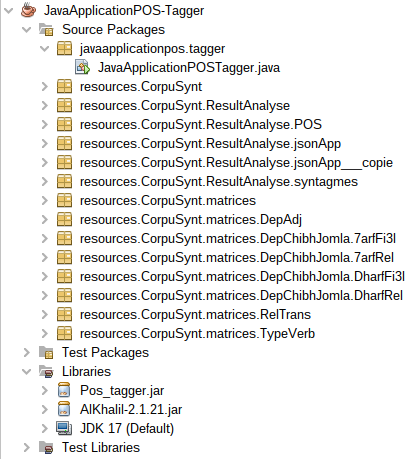Select resources.CorpuSynt.ResultAnalyse.syntagmes package
This screenshot has width=415, height=459.
pos(219,182)
